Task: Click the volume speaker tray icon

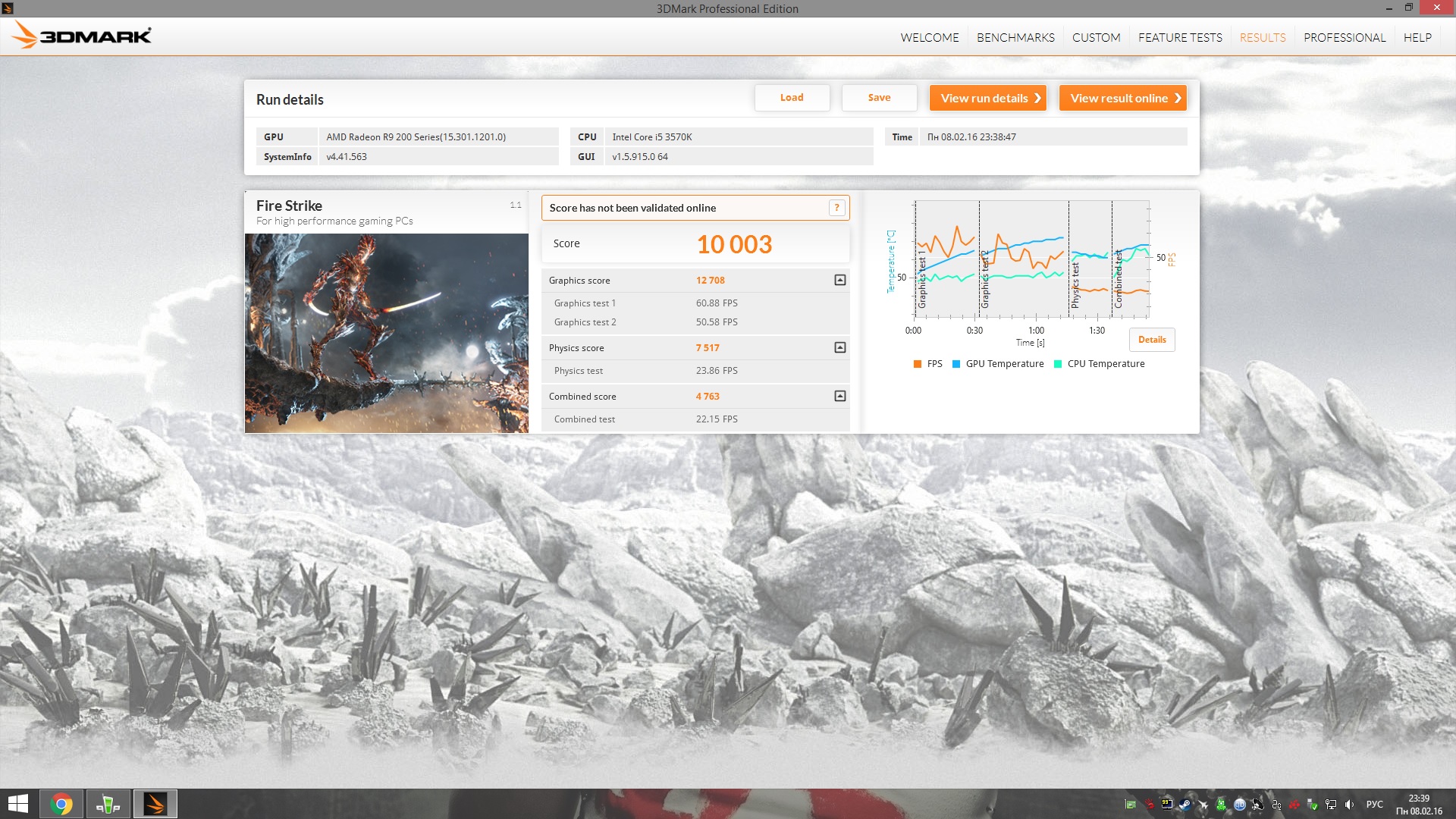Action: pyautogui.click(x=1349, y=805)
